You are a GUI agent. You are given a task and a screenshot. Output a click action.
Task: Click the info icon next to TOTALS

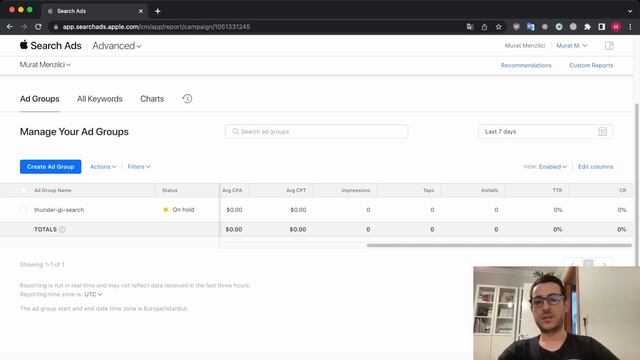62,229
